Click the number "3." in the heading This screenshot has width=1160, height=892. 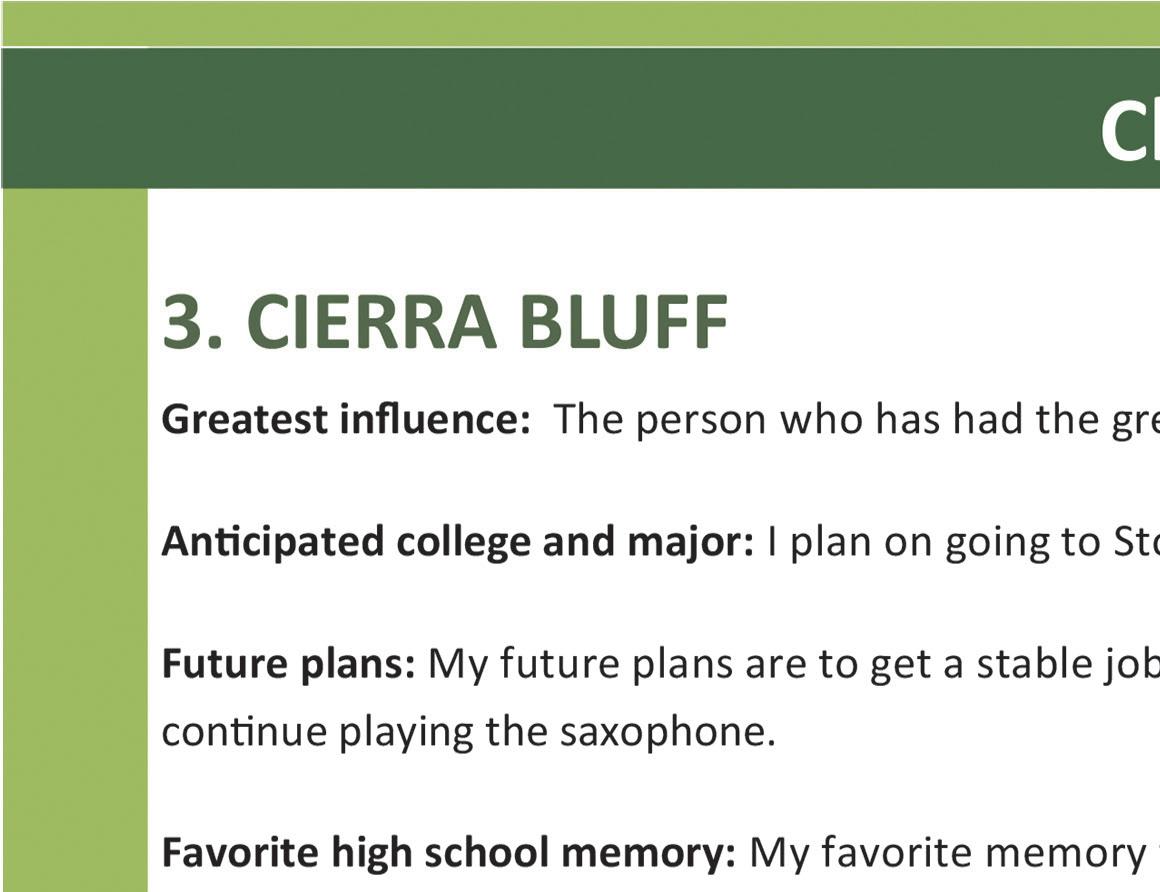click(194, 322)
